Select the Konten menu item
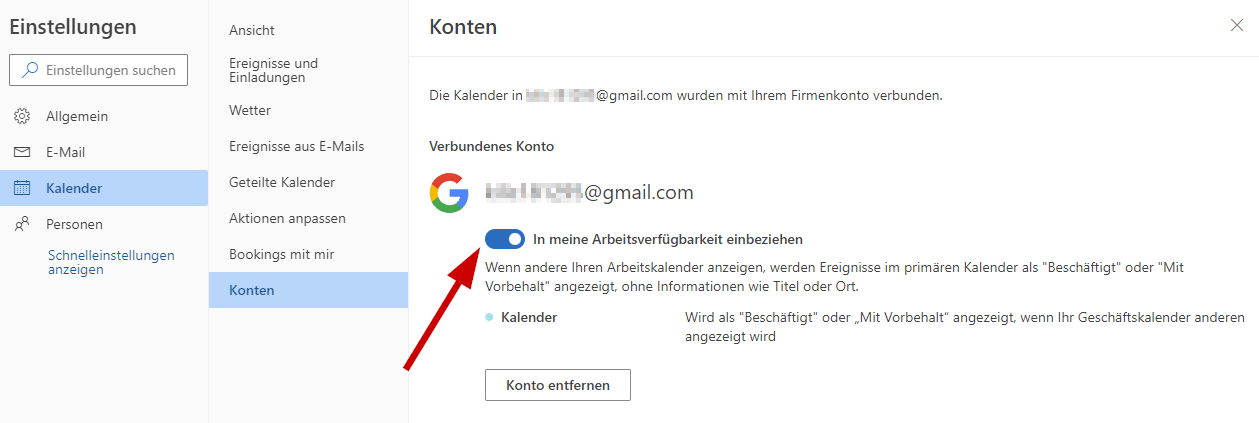The width and height of the screenshot is (1259, 423). pos(308,290)
